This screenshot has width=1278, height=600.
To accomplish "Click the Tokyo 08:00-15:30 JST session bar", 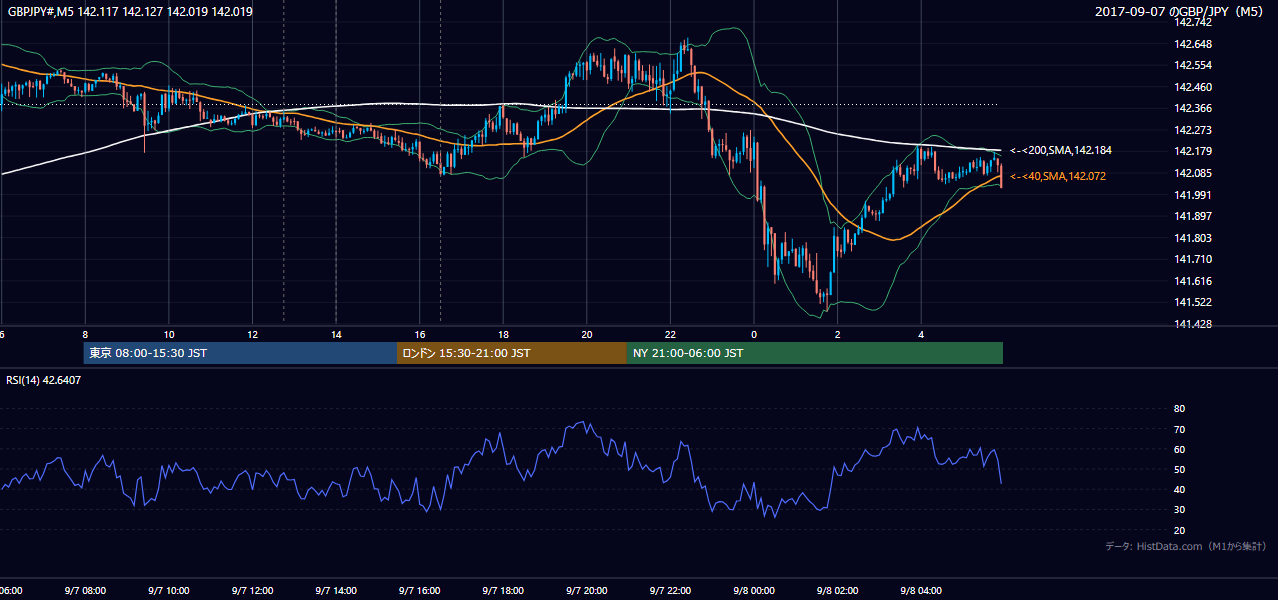I will pos(240,353).
